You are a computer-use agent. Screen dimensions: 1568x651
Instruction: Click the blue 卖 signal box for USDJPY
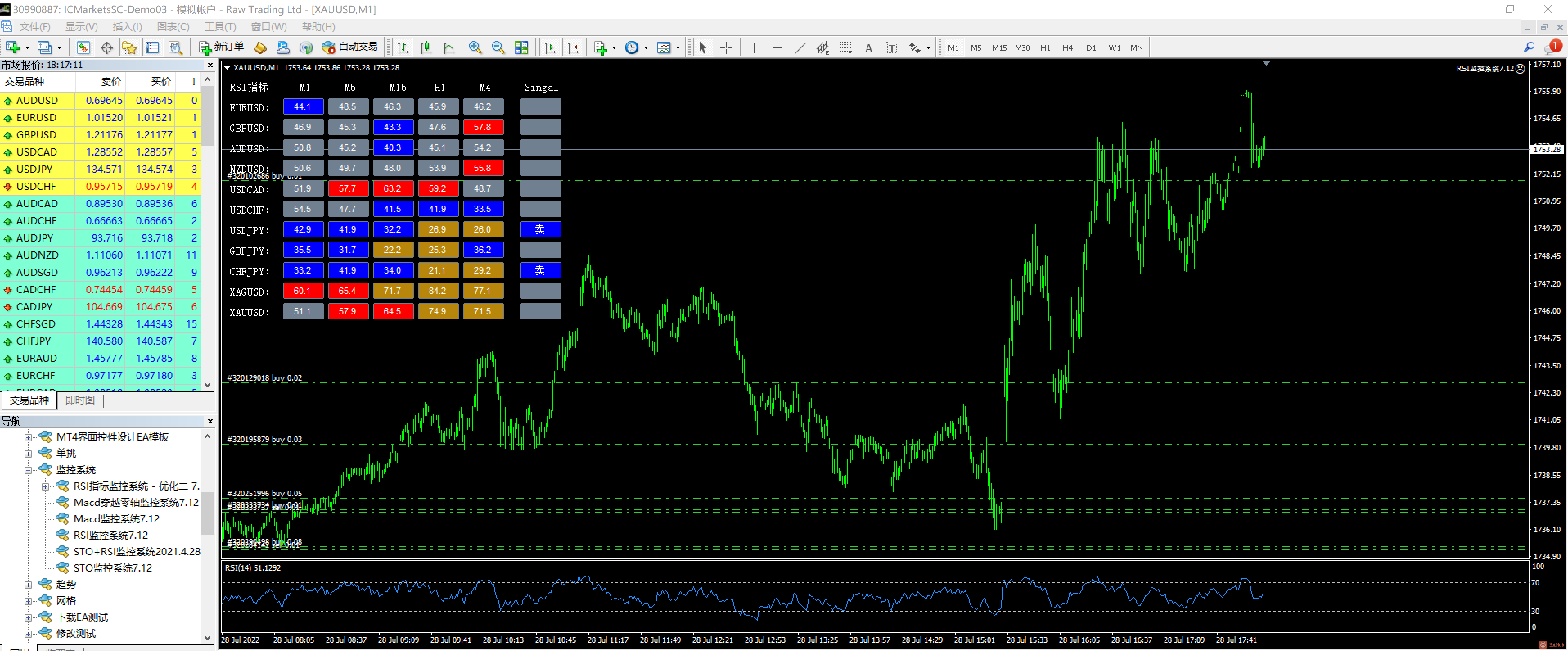coord(541,230)
